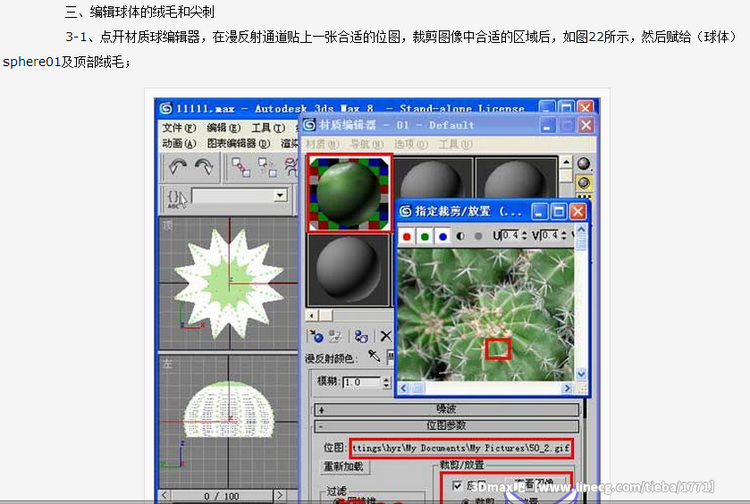Toggle the green channel display button

tap(424, 236)
